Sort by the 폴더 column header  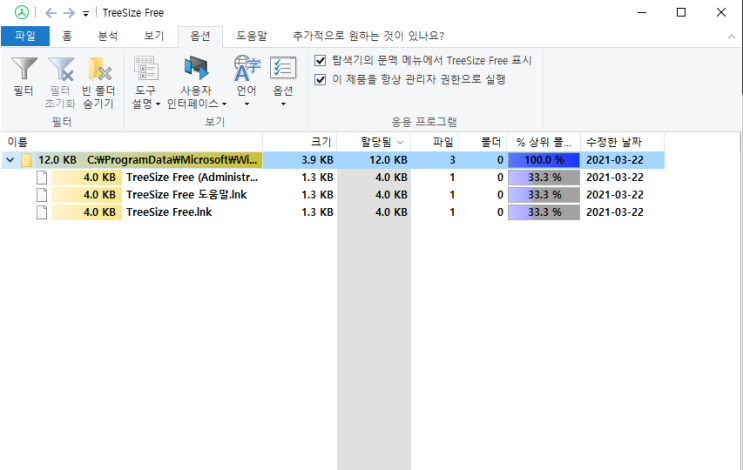point(482,142)
